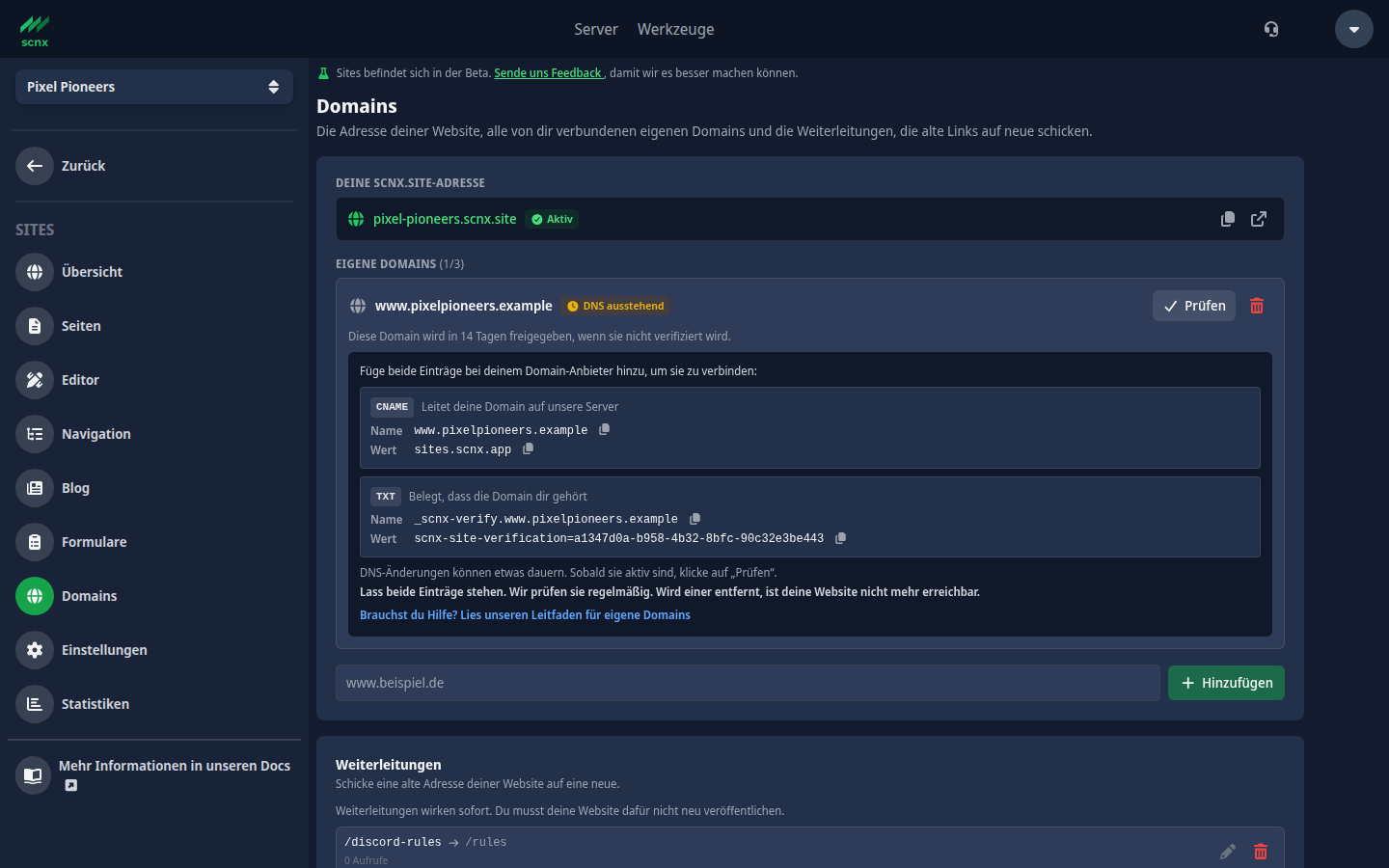1389x868 pixels.
Task: Click the pixel-pioneers.scnx.site link
Action: click(445, 219)
